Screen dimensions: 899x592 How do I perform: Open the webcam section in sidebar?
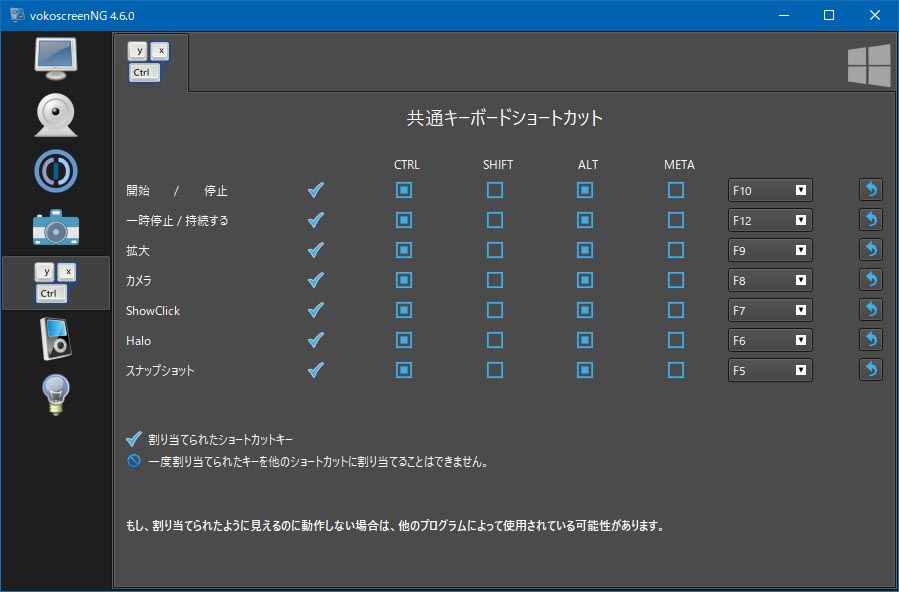coord(56,116)
